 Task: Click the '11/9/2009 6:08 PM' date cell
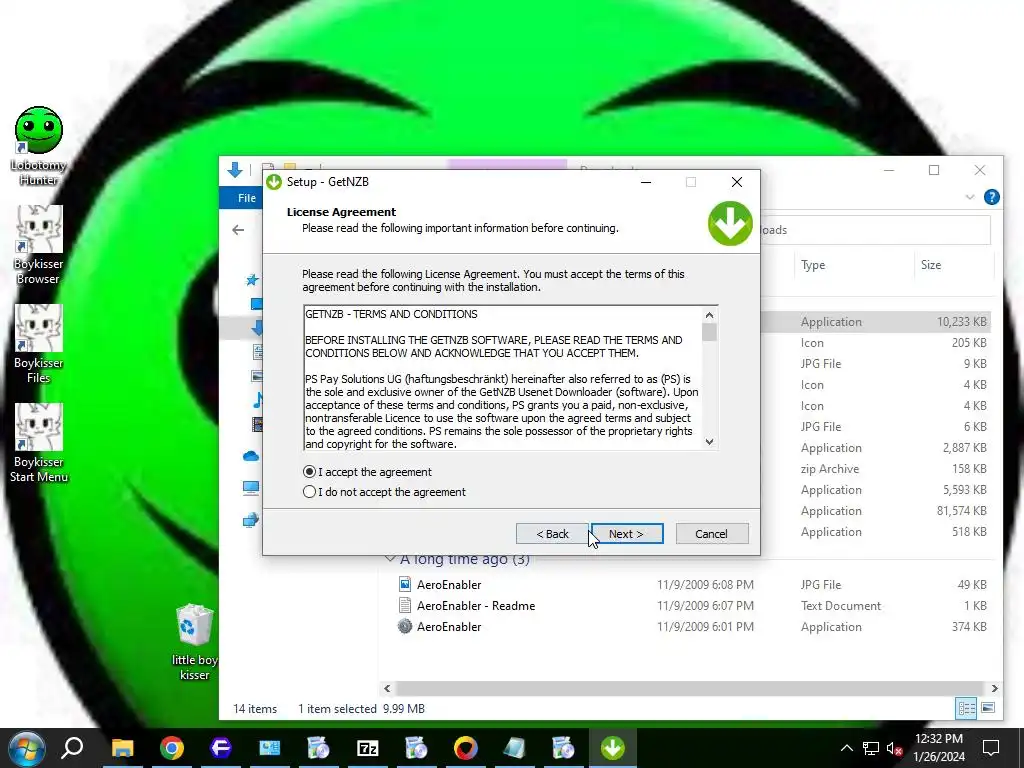pyautogui.click(x=705, y=584)
